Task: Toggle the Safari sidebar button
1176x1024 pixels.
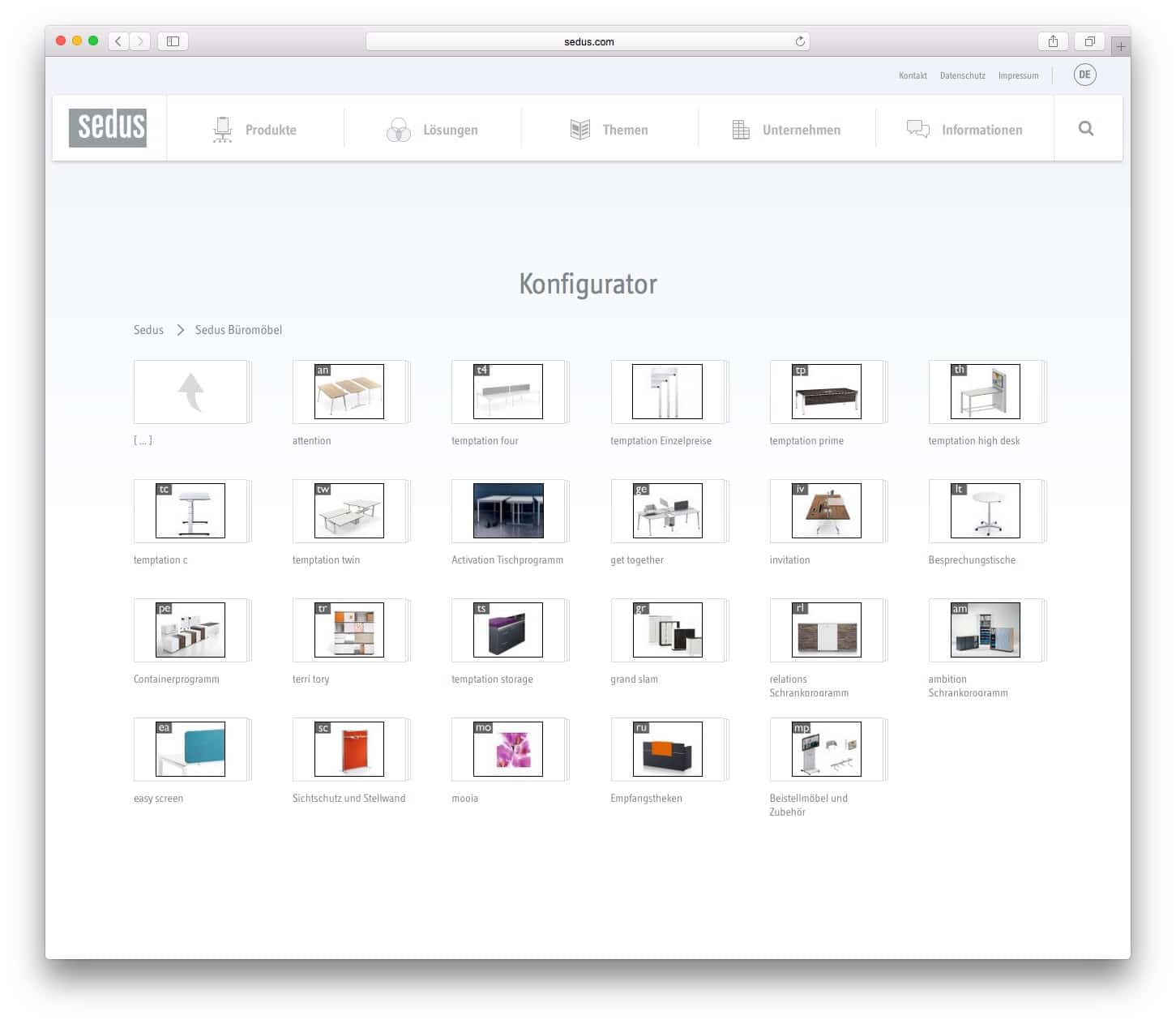Action: [x=173, y=41]
